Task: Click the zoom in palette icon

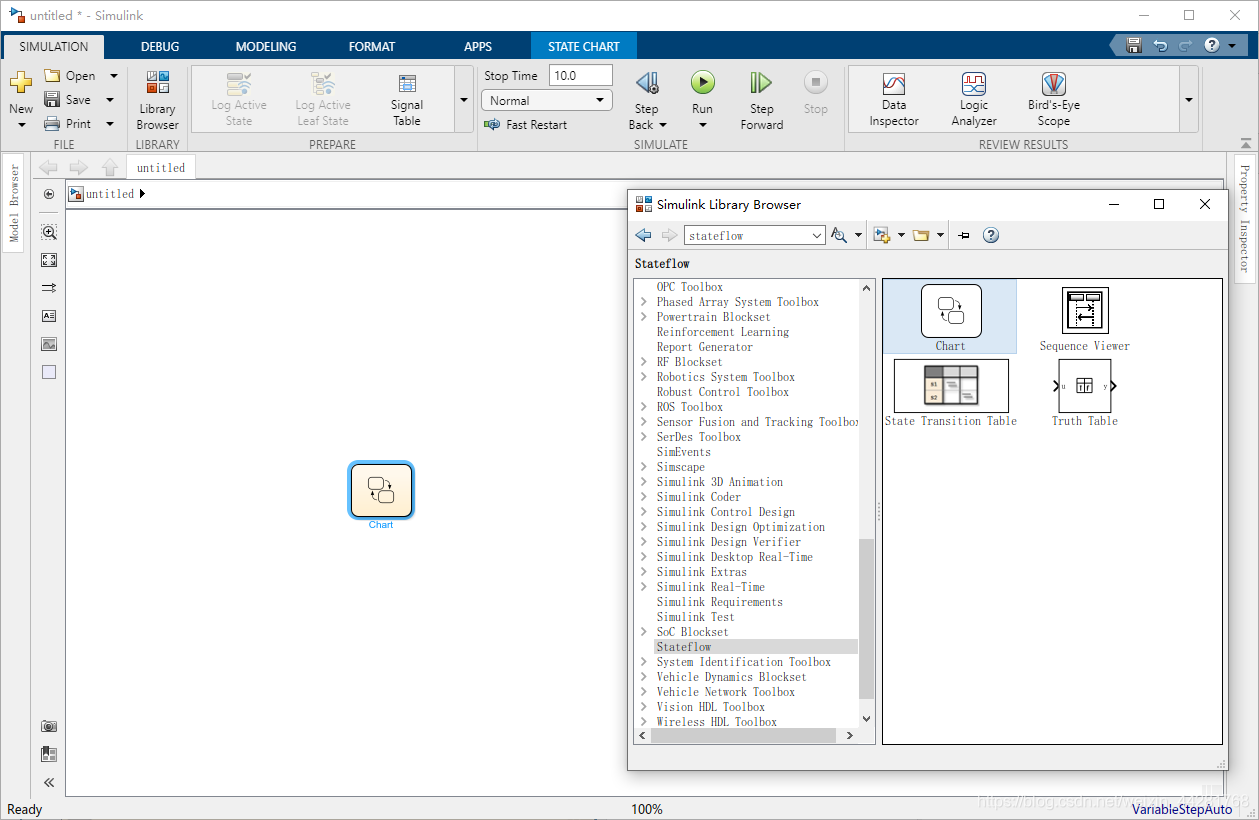Action: click(x=49, y=232)
